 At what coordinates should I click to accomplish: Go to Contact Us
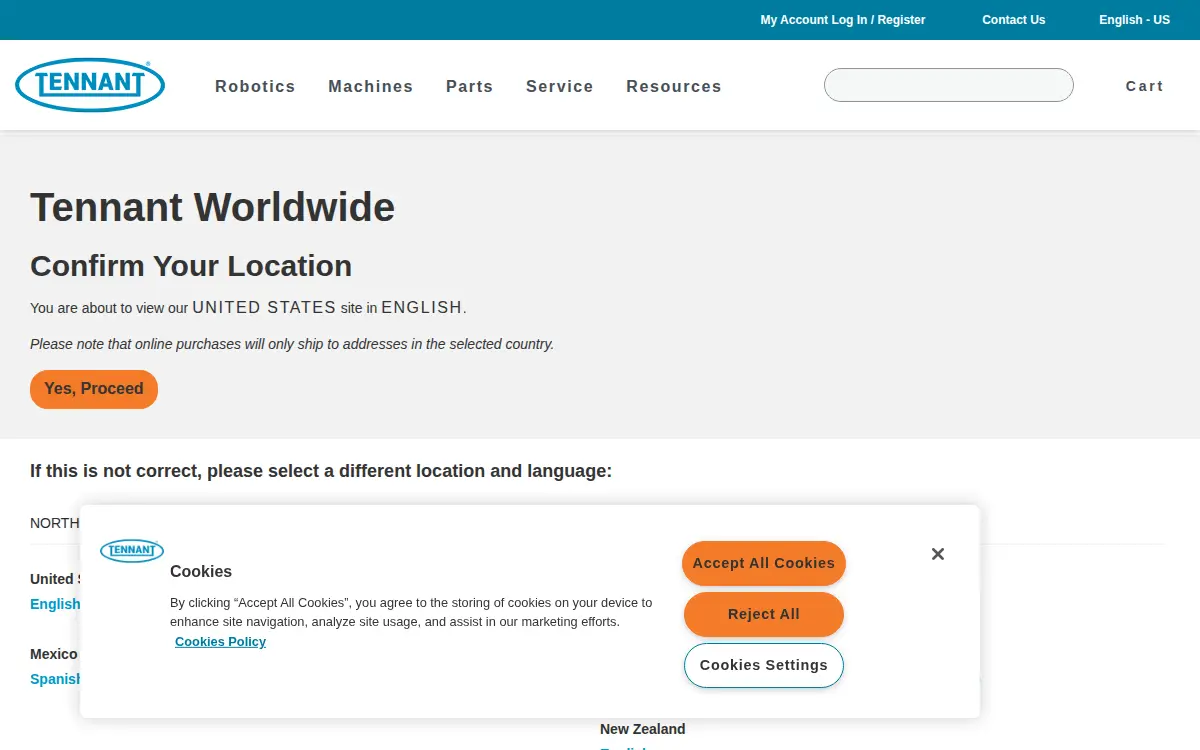[x=1014, y=20]
